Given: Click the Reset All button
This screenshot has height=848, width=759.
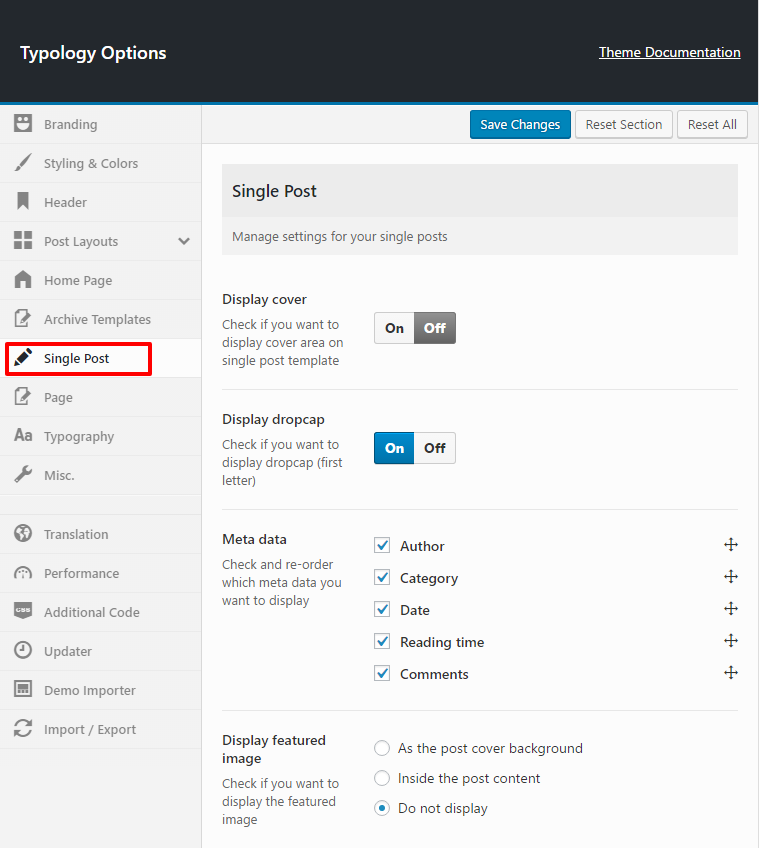Looking at the screenshot, I should (712, 124).
